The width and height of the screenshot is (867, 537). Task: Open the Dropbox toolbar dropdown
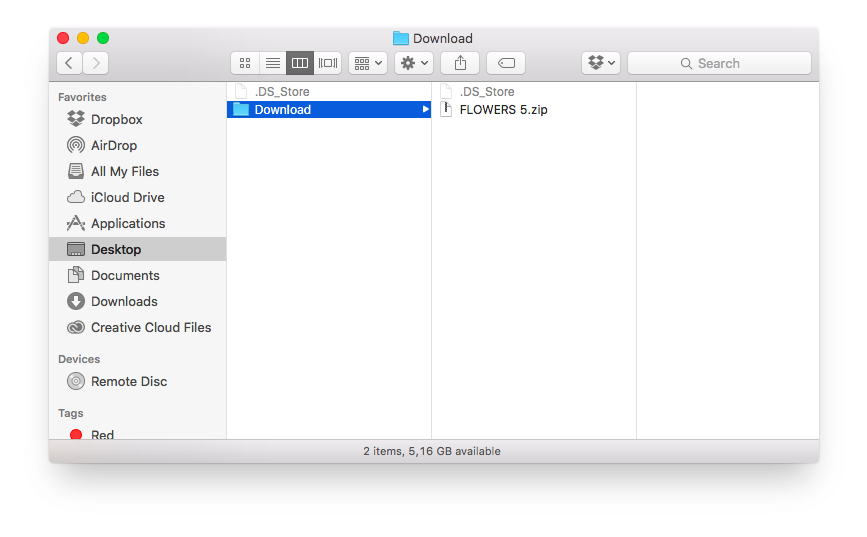tap(601, 63)
